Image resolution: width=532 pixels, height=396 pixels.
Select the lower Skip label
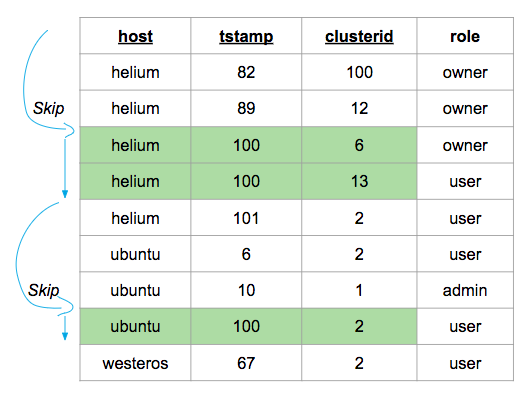(43, 290)
